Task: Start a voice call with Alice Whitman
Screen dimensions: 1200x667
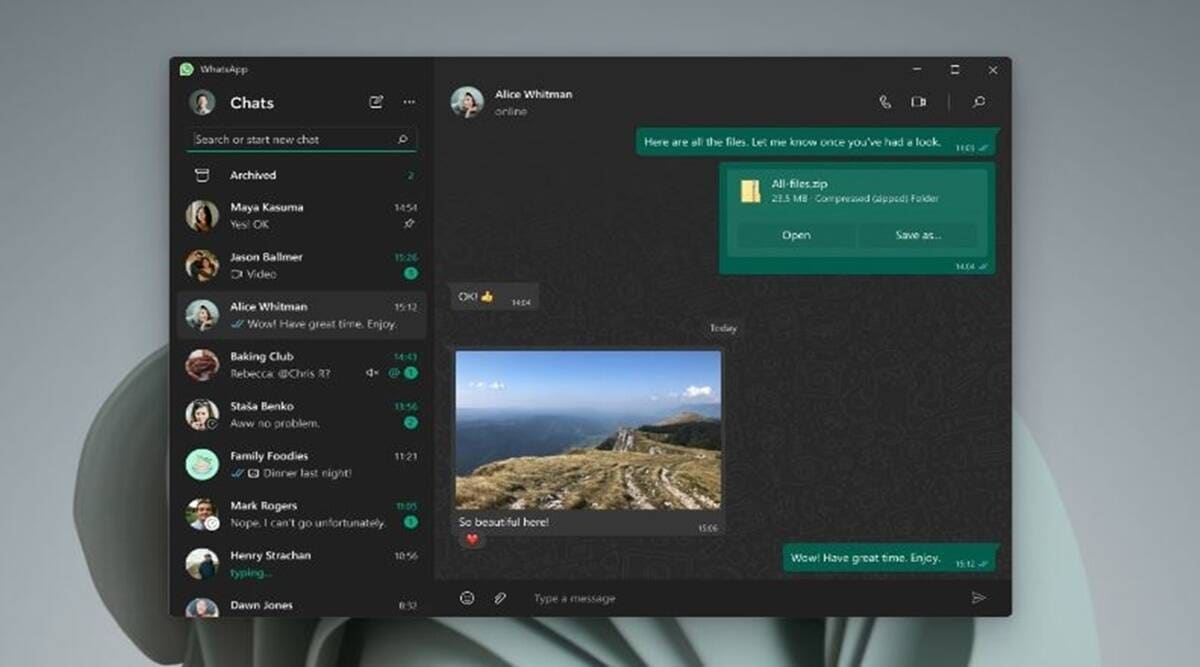Action: tap(885, 102)
